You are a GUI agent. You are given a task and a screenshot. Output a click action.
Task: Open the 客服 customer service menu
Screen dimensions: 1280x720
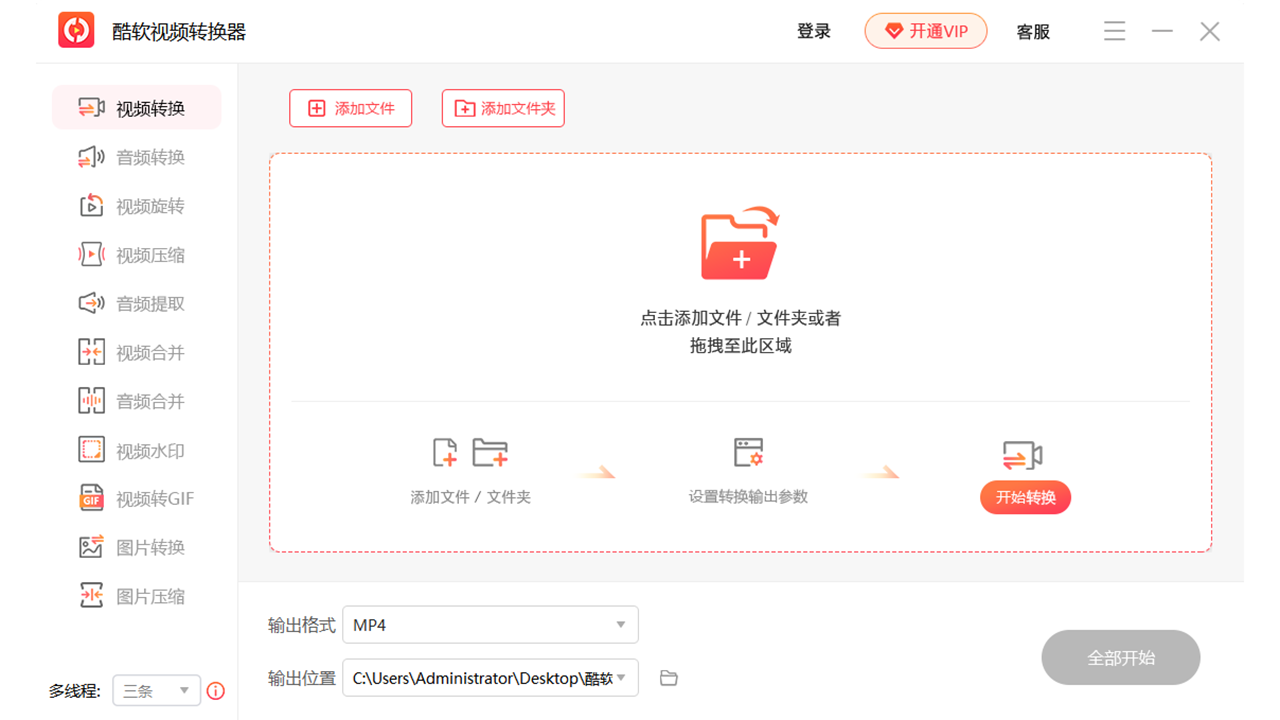(x=1032, y=31)
